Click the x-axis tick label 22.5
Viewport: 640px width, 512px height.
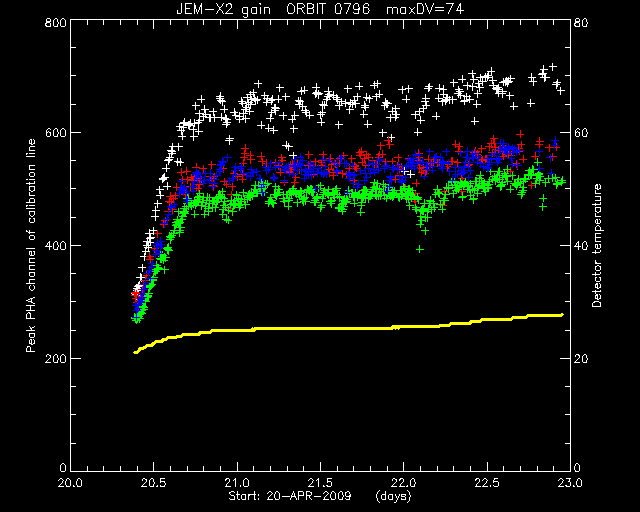(x=487, y=483)
